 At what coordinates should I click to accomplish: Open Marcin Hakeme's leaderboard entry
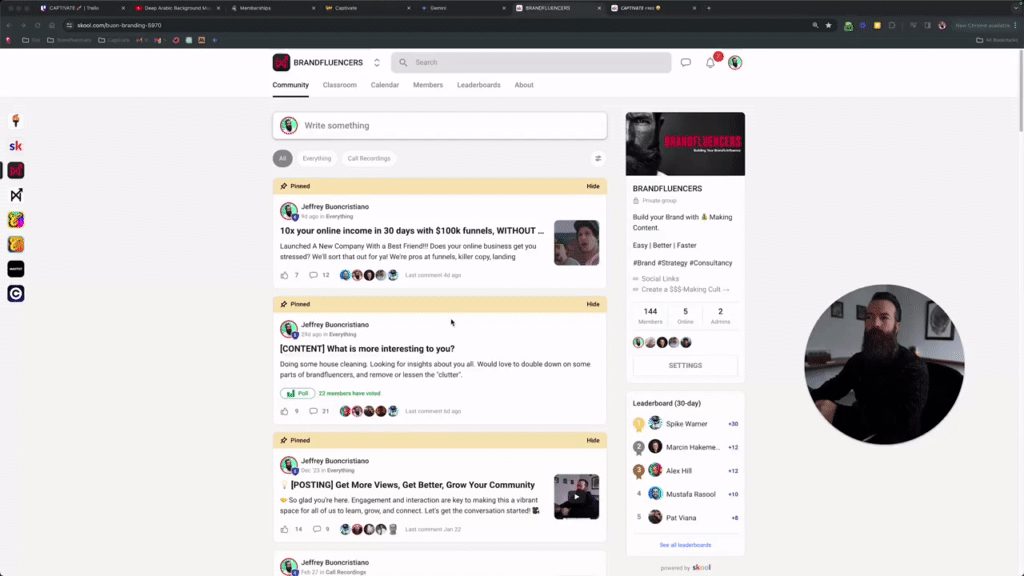pyautogui.click(x=693, y=447)
